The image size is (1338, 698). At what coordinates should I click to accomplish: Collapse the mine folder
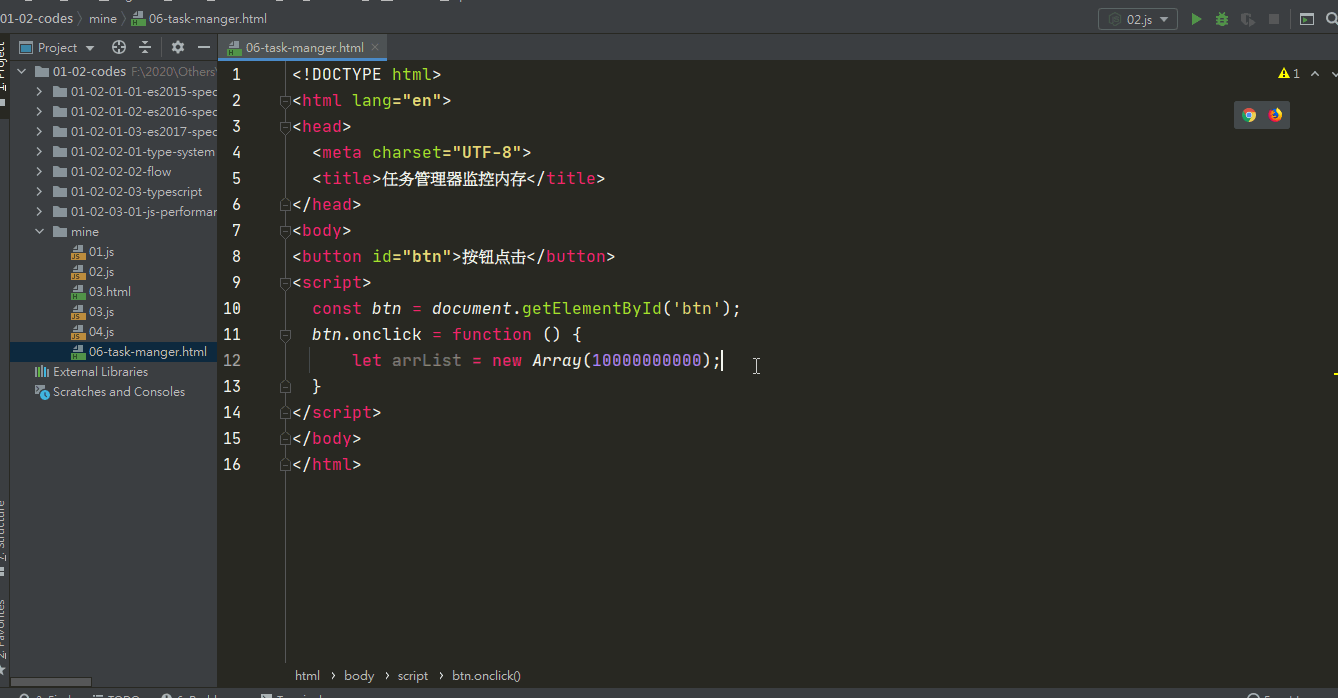tap(39, 231)
